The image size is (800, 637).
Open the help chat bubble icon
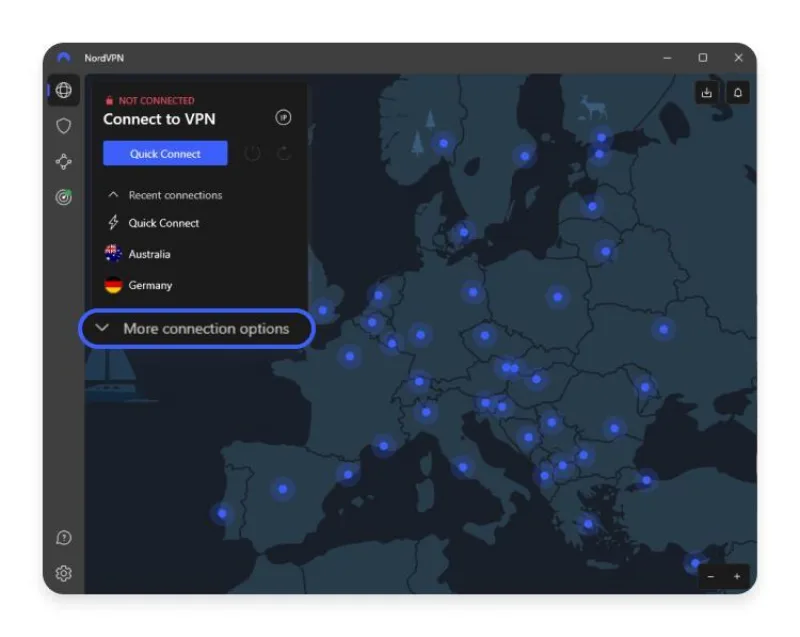[63, 538]
